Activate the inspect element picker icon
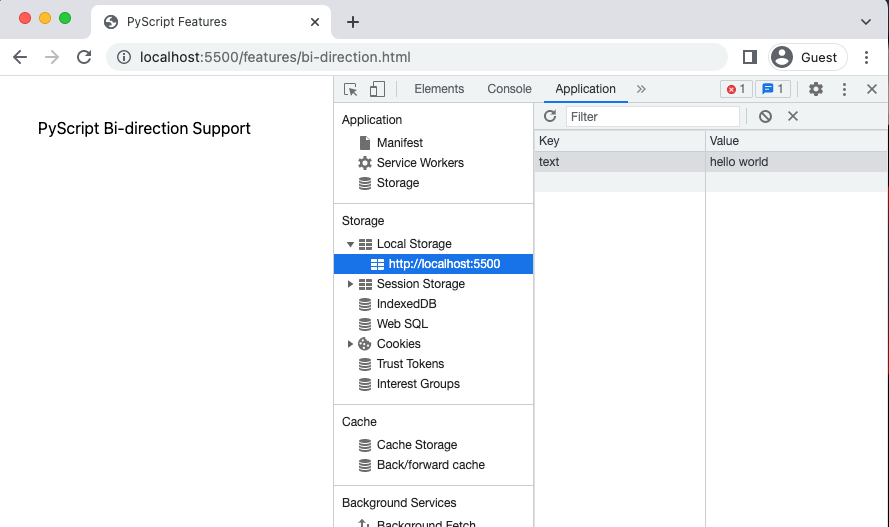The height and width of the screenshot is (527, 889). tap(350, 90)
